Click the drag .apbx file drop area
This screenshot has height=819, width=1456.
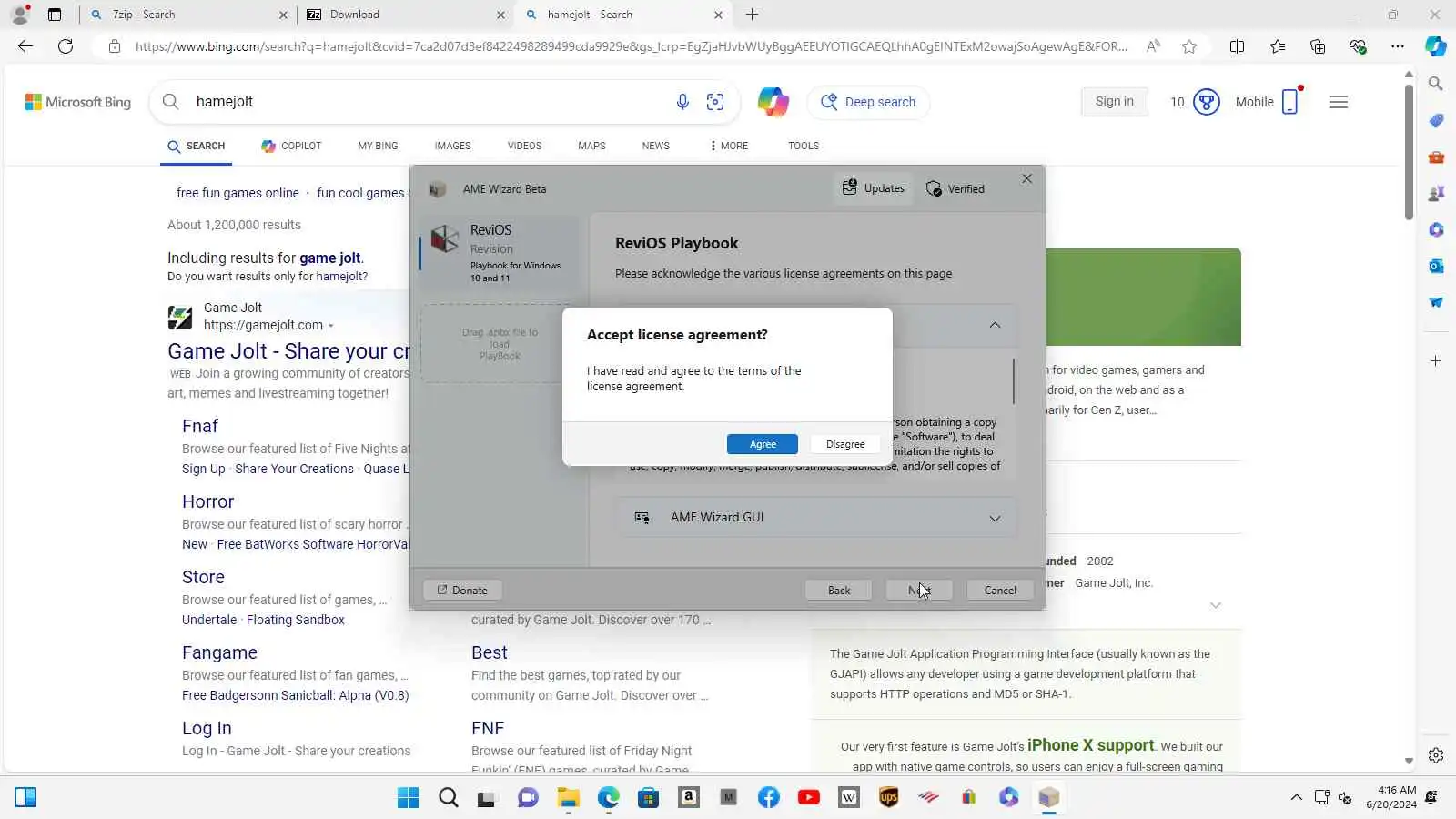coord(500,344)
